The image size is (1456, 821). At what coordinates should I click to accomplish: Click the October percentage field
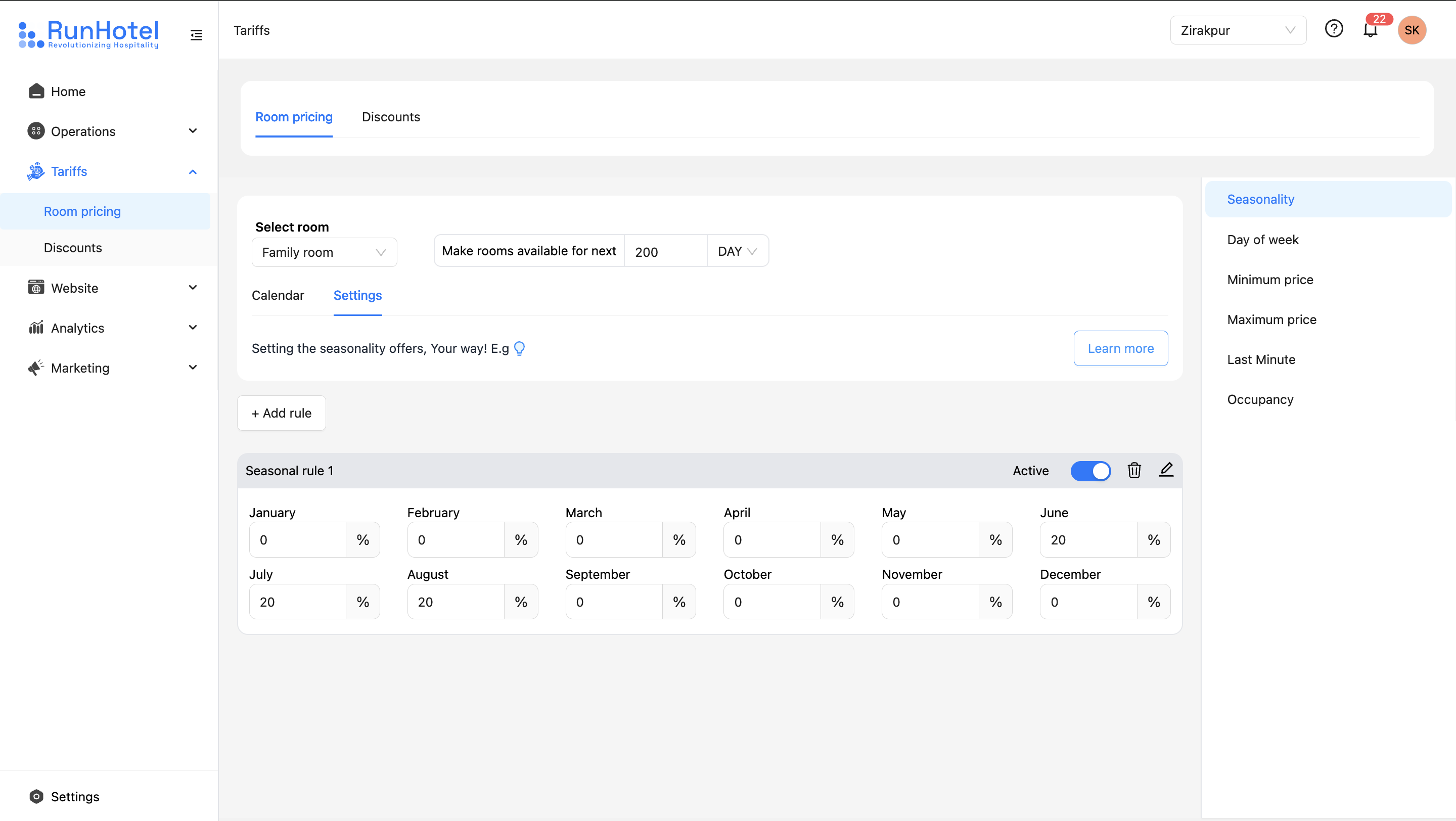(x=772, y=602)
